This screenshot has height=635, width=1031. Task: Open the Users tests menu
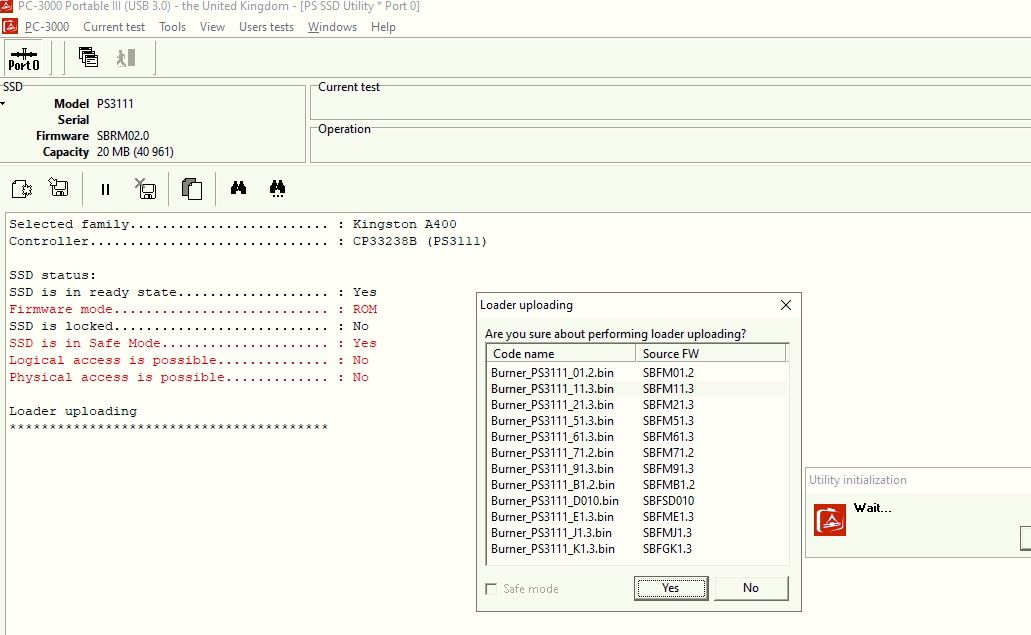coord(266,27)
